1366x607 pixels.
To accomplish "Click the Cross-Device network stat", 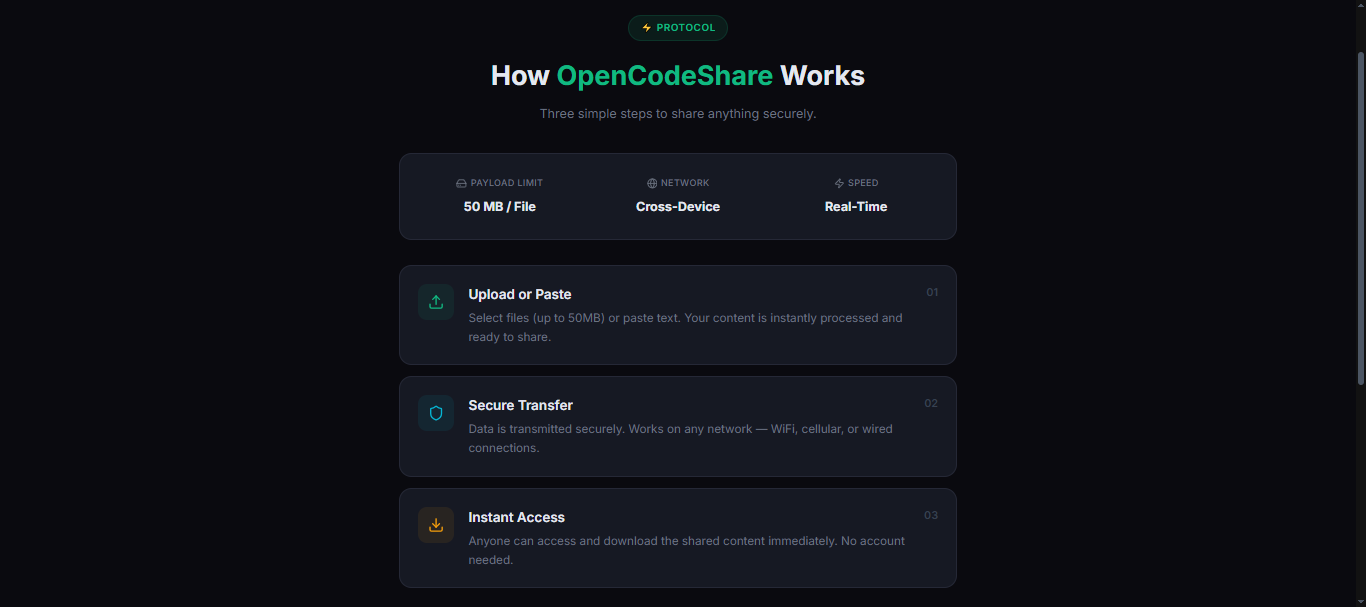I will 677,206.
